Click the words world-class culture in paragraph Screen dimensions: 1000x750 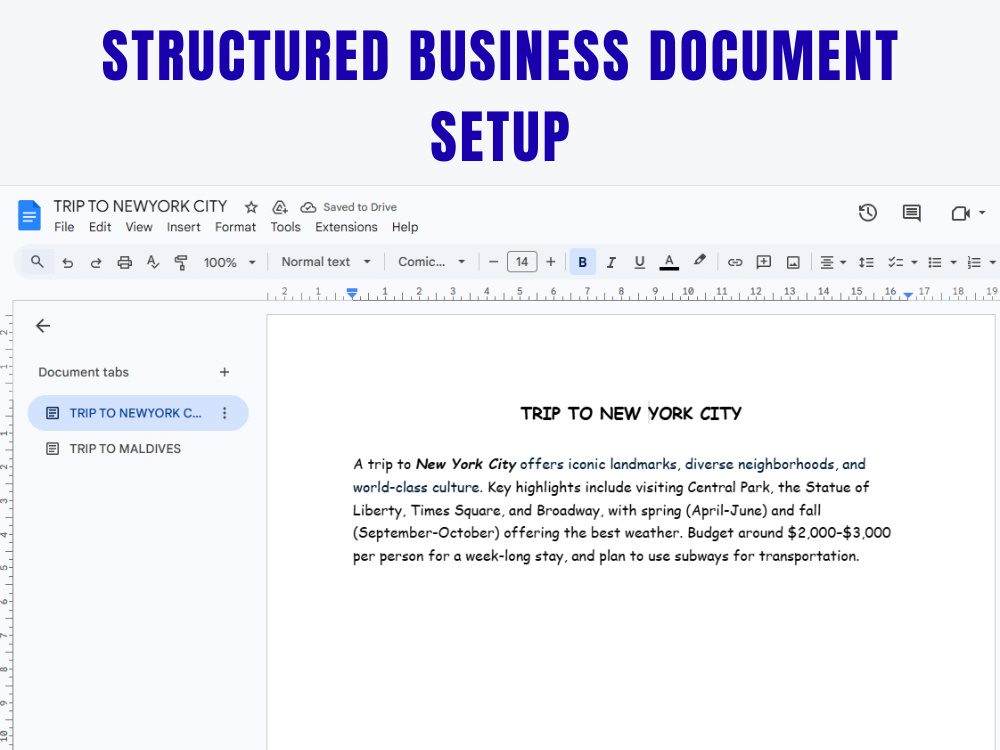coord(416,487)
